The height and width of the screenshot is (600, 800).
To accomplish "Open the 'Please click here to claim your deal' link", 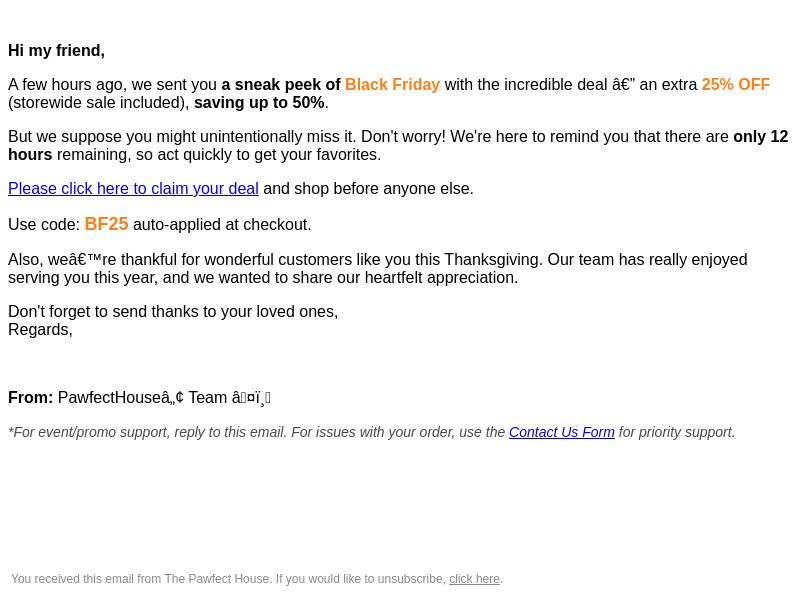I will [133, 188].
